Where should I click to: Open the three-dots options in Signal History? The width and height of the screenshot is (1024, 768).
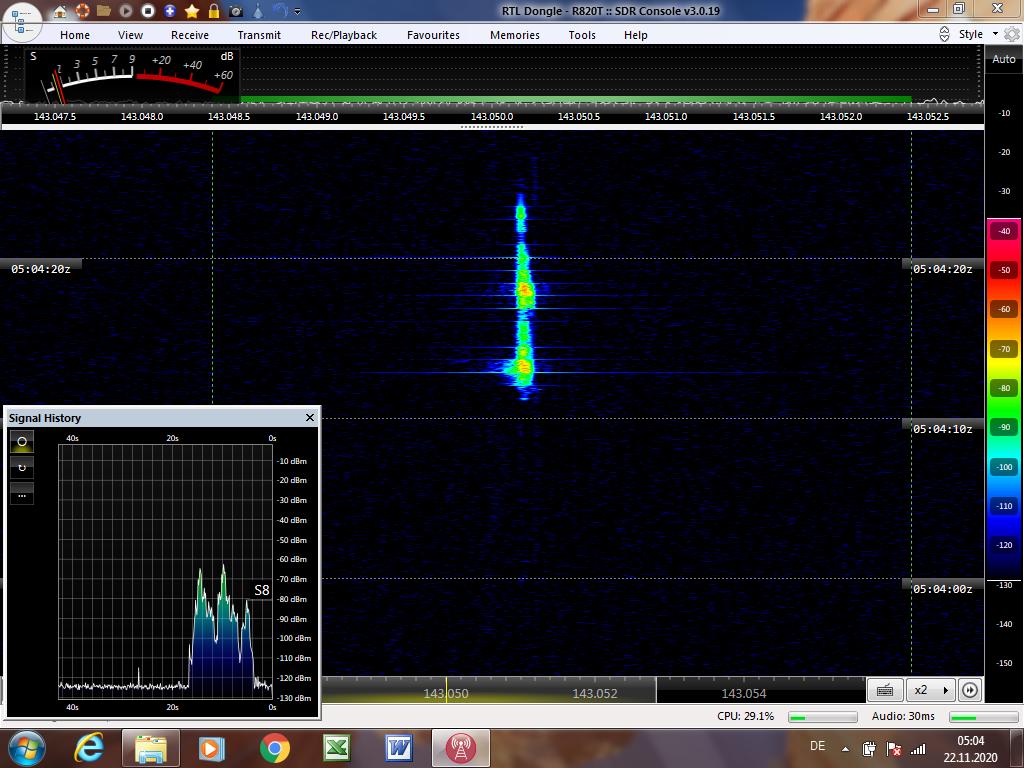click(x=22, y=494)
